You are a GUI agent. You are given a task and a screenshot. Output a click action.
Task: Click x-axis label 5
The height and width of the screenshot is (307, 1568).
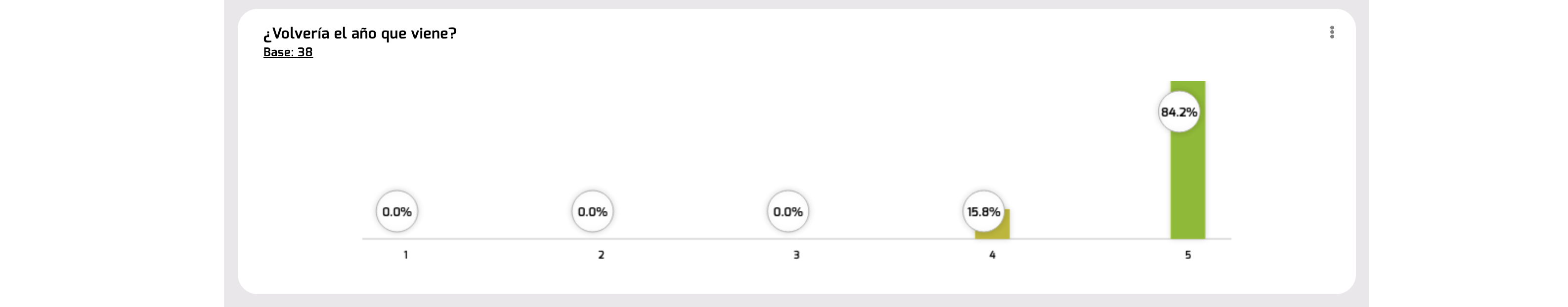[1187, 255]
